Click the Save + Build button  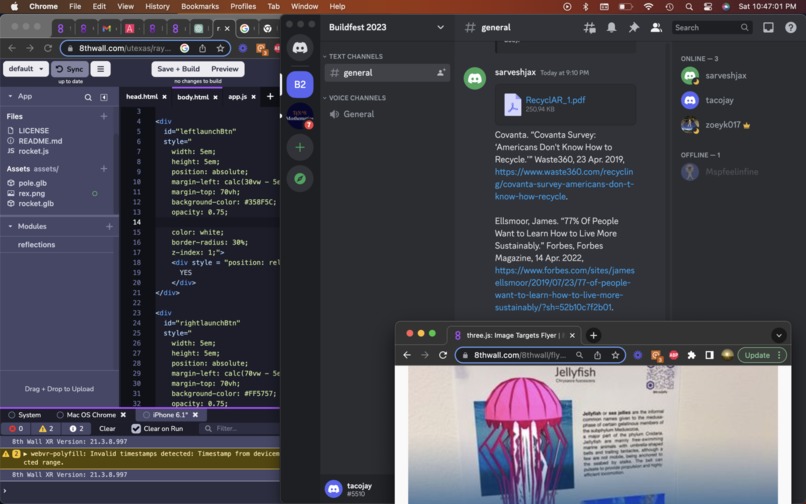coord(178,69)
